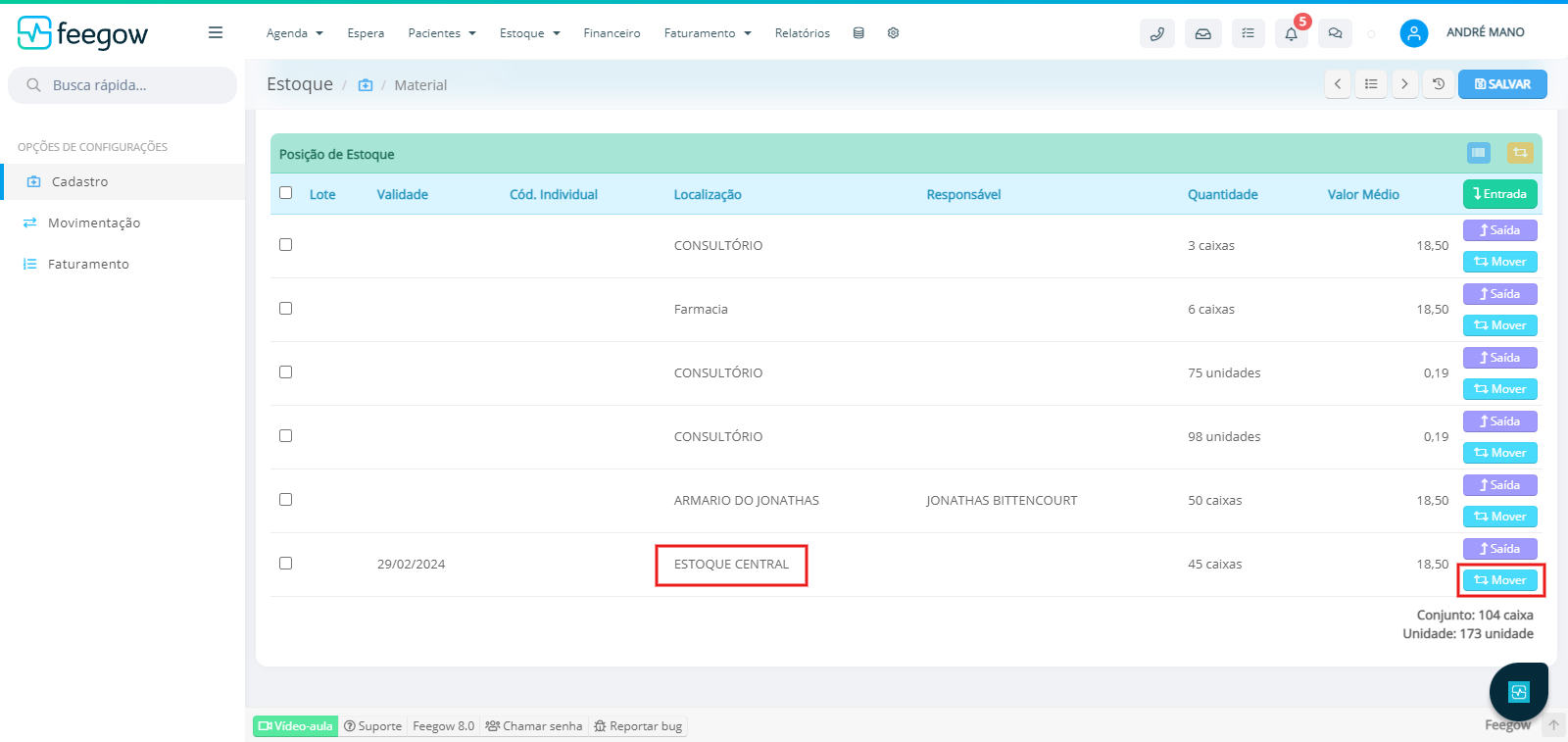
Task: Click Chamar senha in footer
Action: 534,726
